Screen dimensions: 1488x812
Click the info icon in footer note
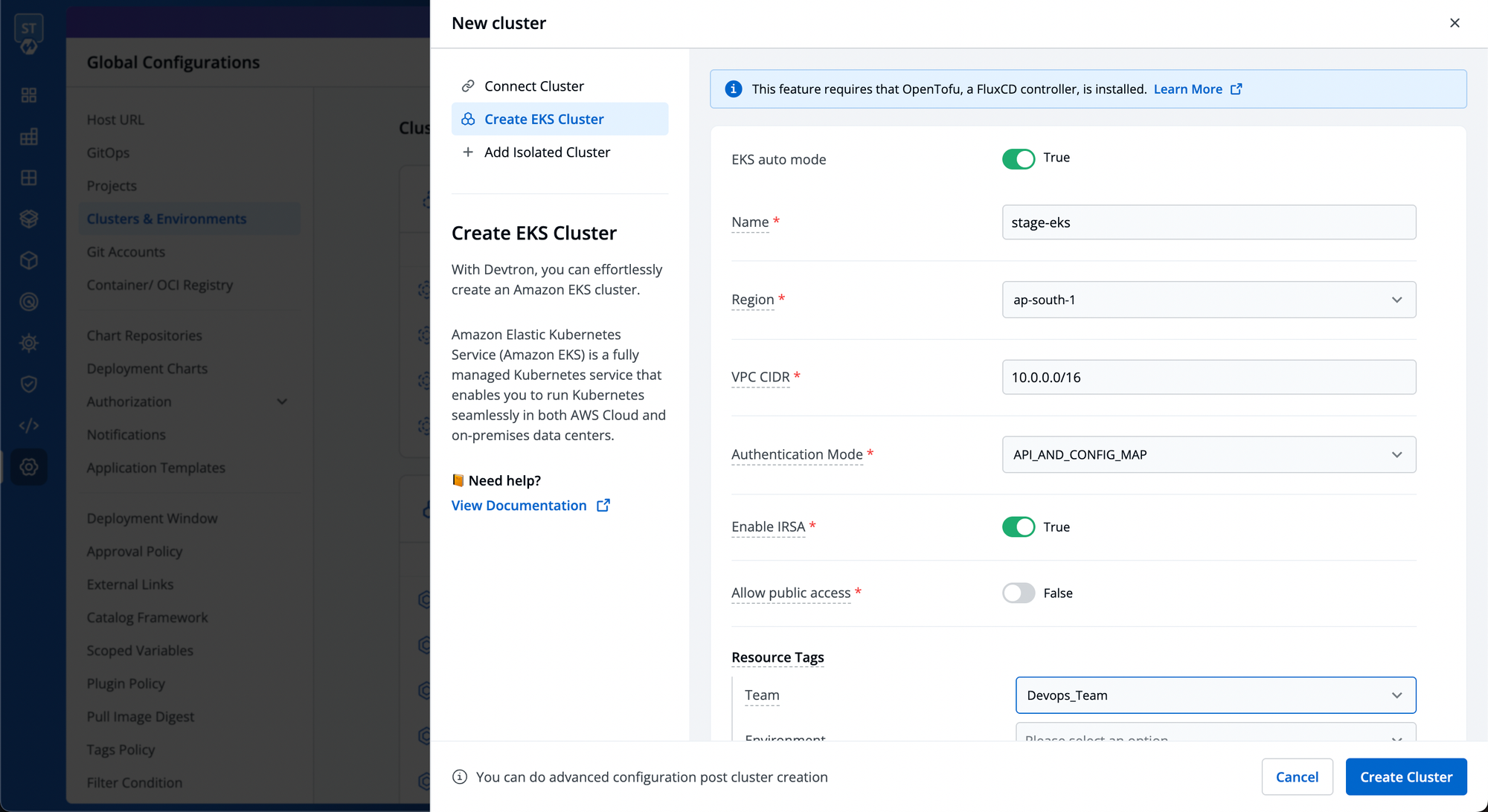point(460,777)
